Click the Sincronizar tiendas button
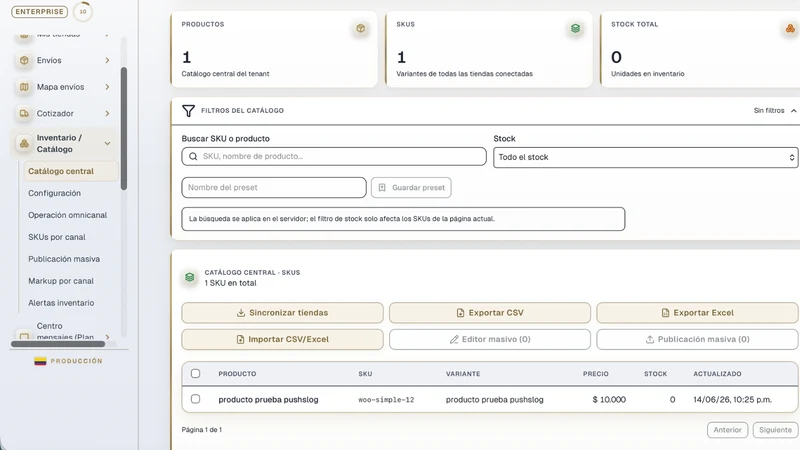800x450 pixels. coord(282,313)
